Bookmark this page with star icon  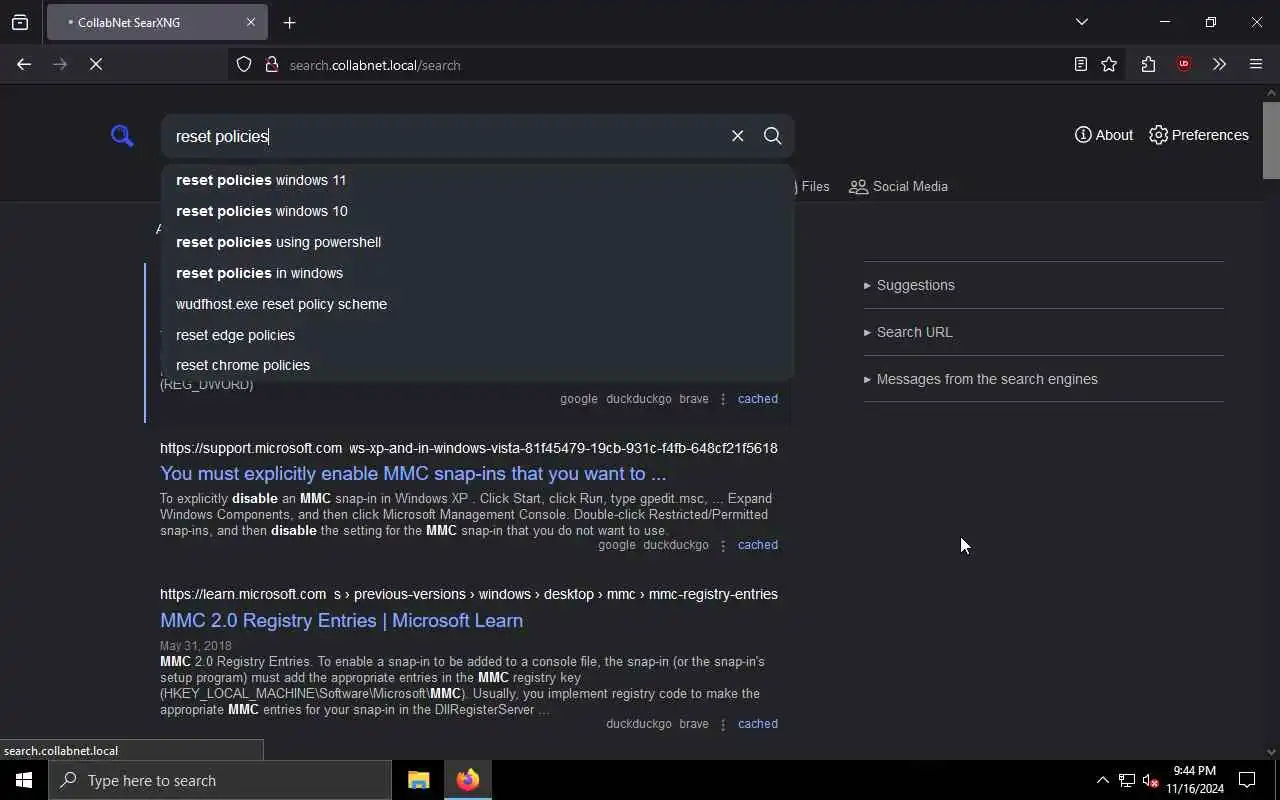[1109, 64]
